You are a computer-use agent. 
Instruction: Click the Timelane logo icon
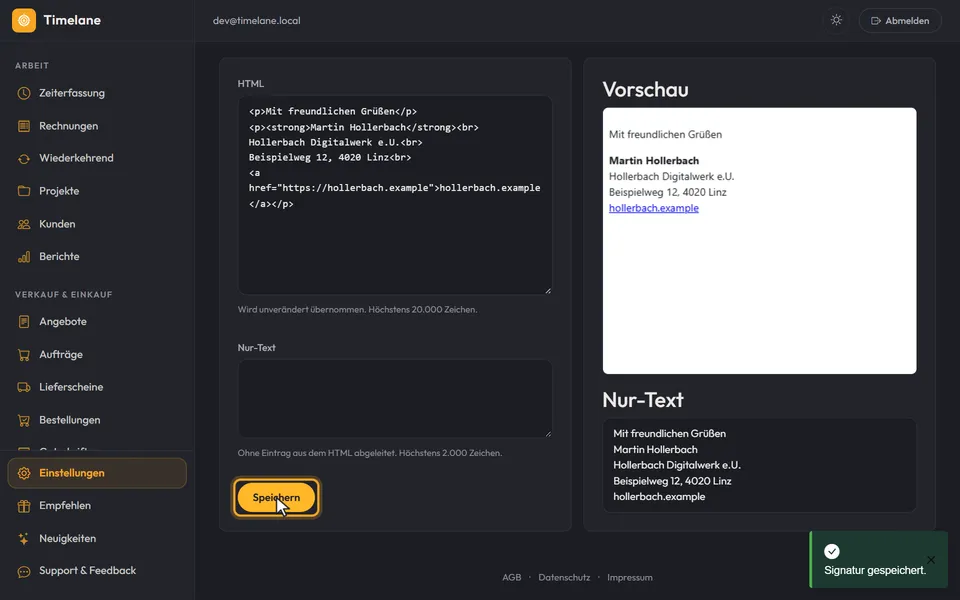pyautogui.click(x=24, y=20)
